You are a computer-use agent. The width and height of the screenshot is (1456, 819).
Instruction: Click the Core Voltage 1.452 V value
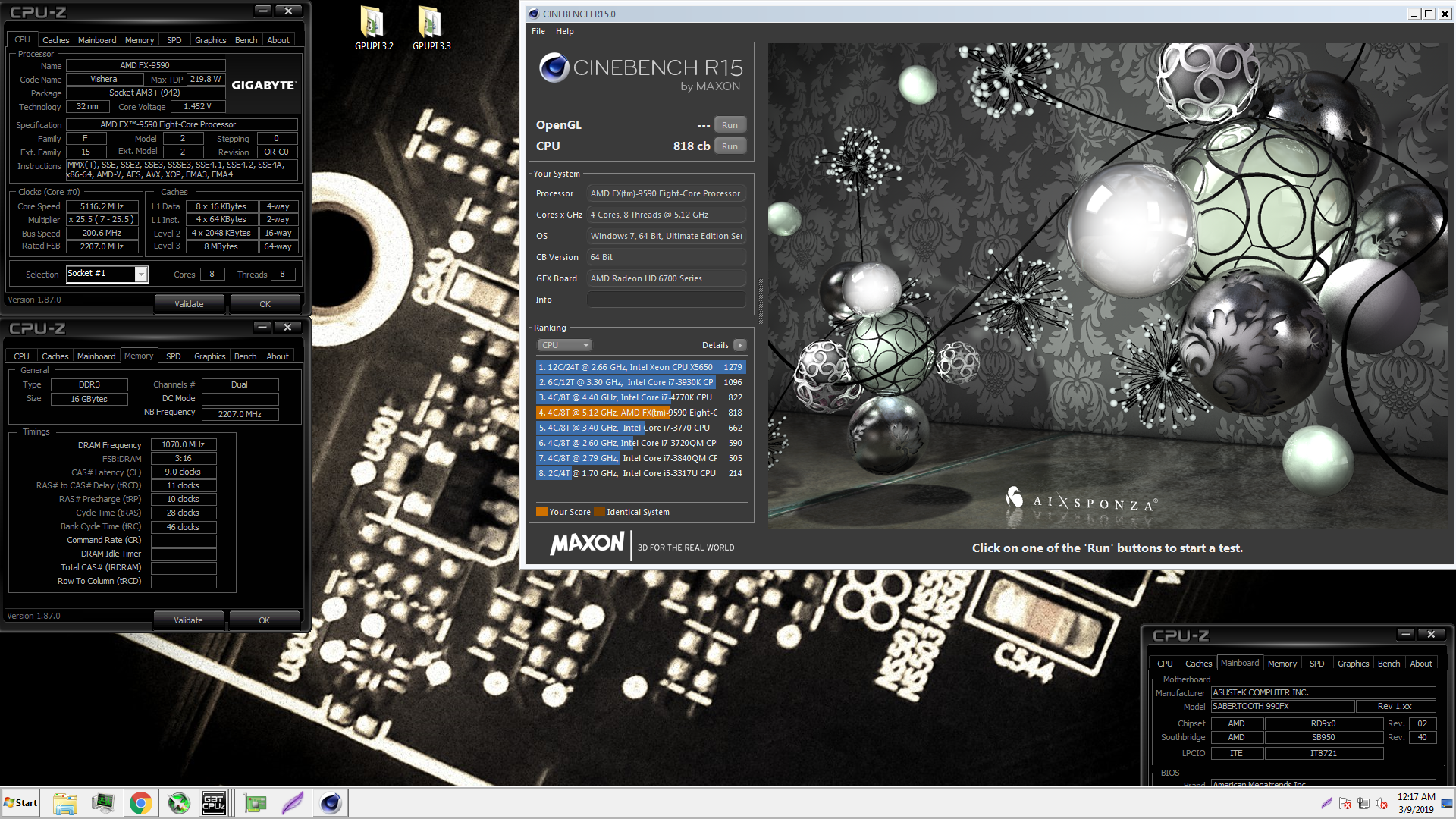pos(197,106)
